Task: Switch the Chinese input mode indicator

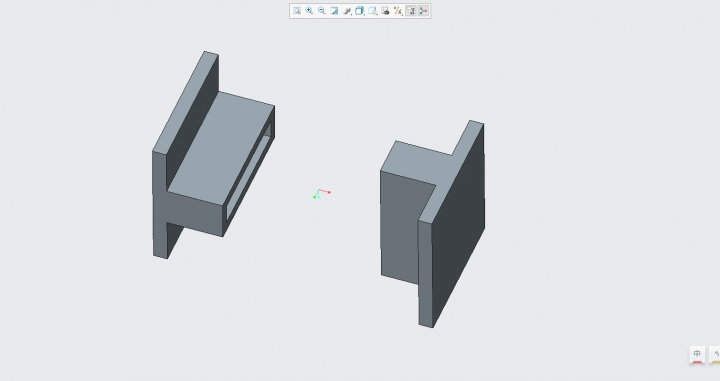Action: point(697,354)
